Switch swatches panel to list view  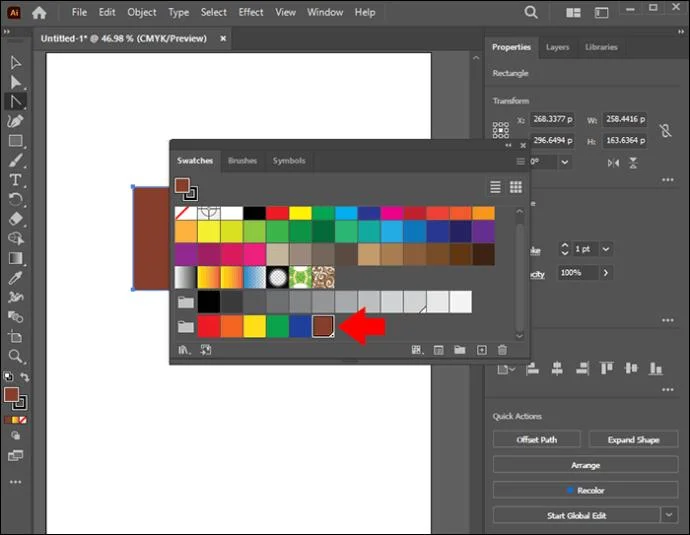coord(495,187)
